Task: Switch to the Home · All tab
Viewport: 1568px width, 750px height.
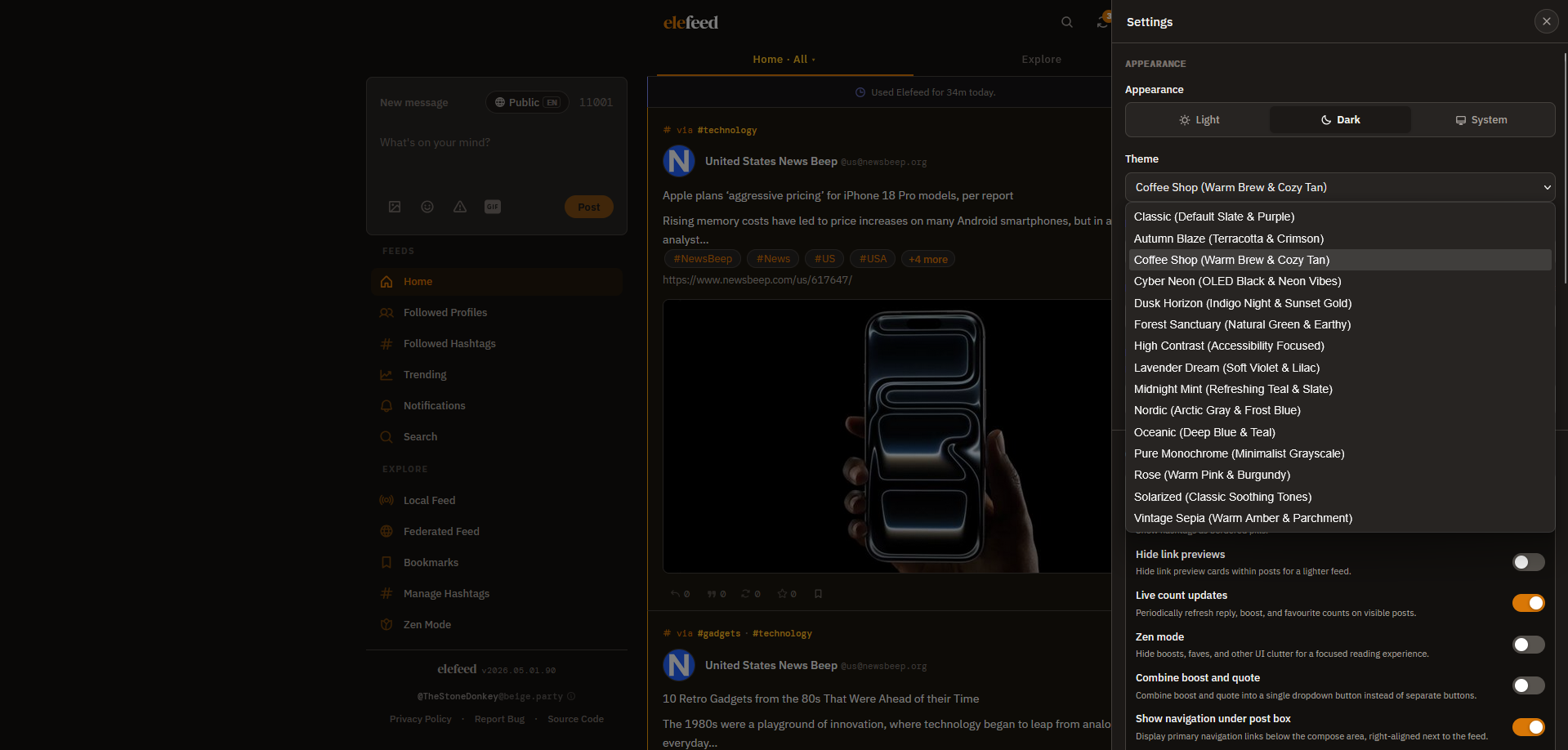Action: [784, 60]
